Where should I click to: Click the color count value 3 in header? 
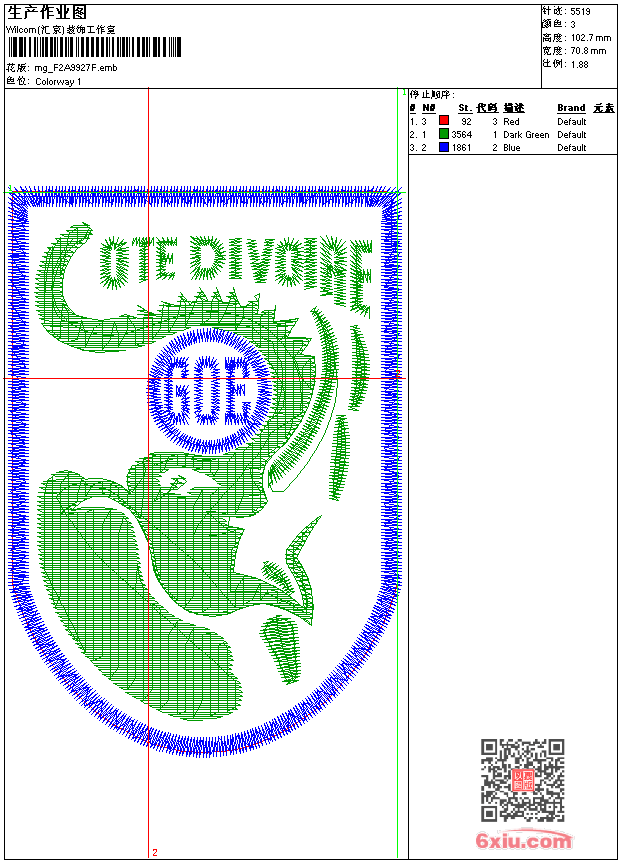[x=573, y=25]
